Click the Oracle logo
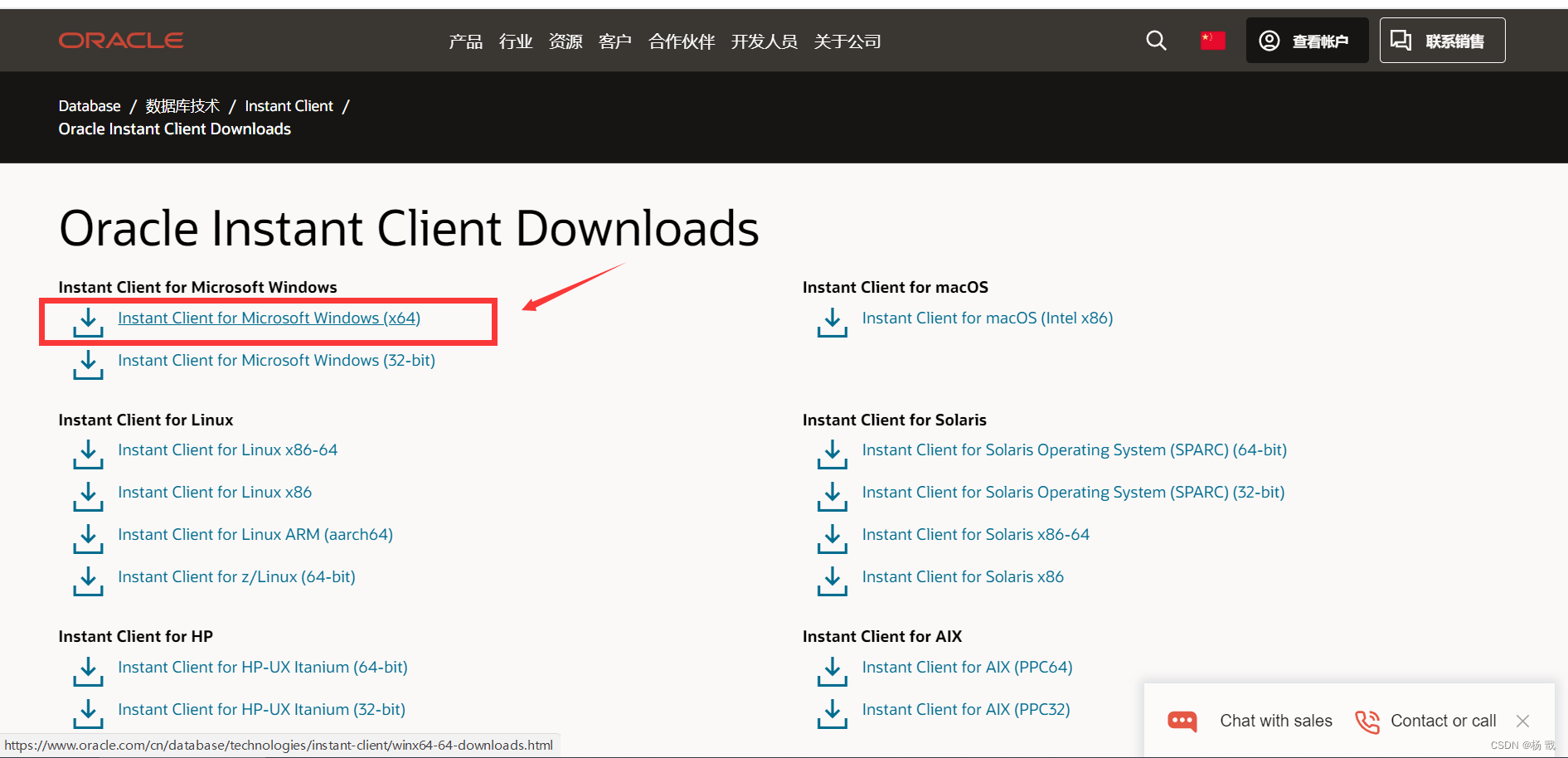The width and height of the screenshot is (1568, 758). coord(121,41)
